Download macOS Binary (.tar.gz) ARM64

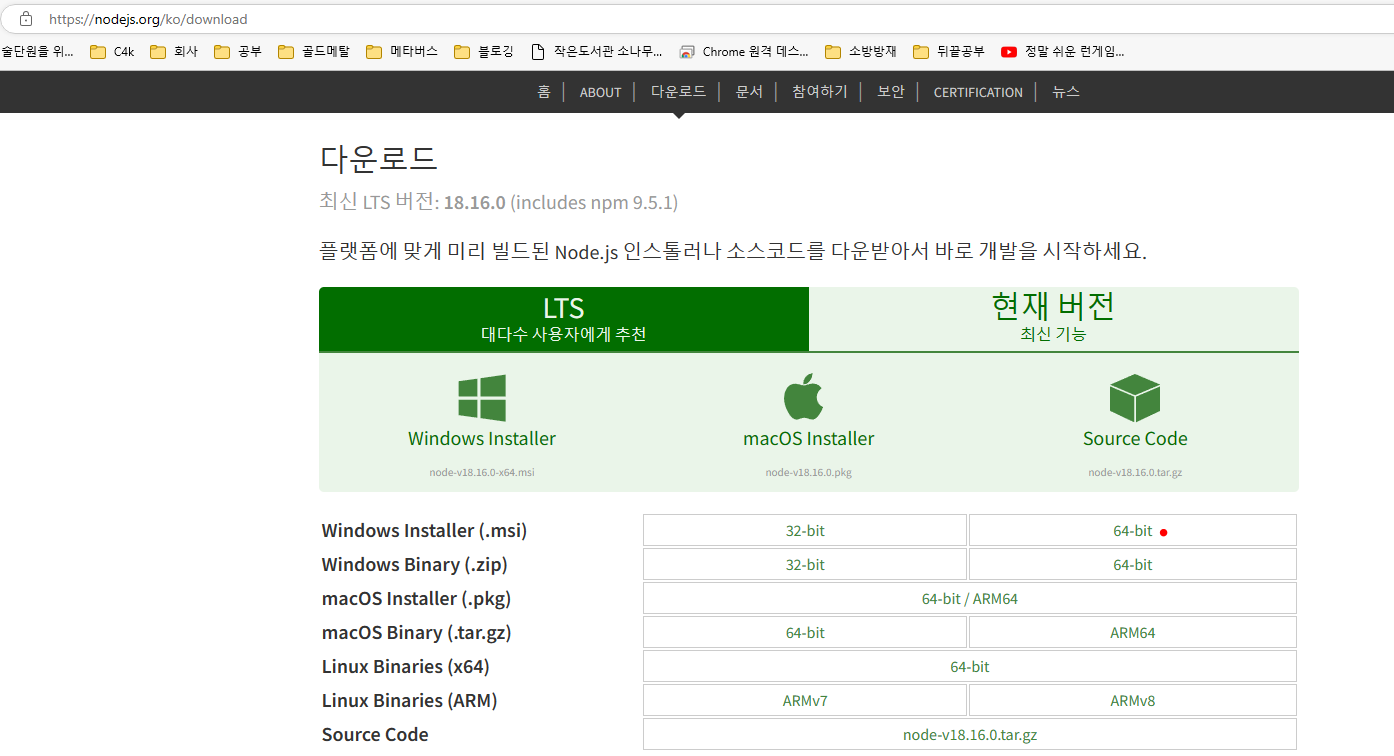click(1133, 633)
